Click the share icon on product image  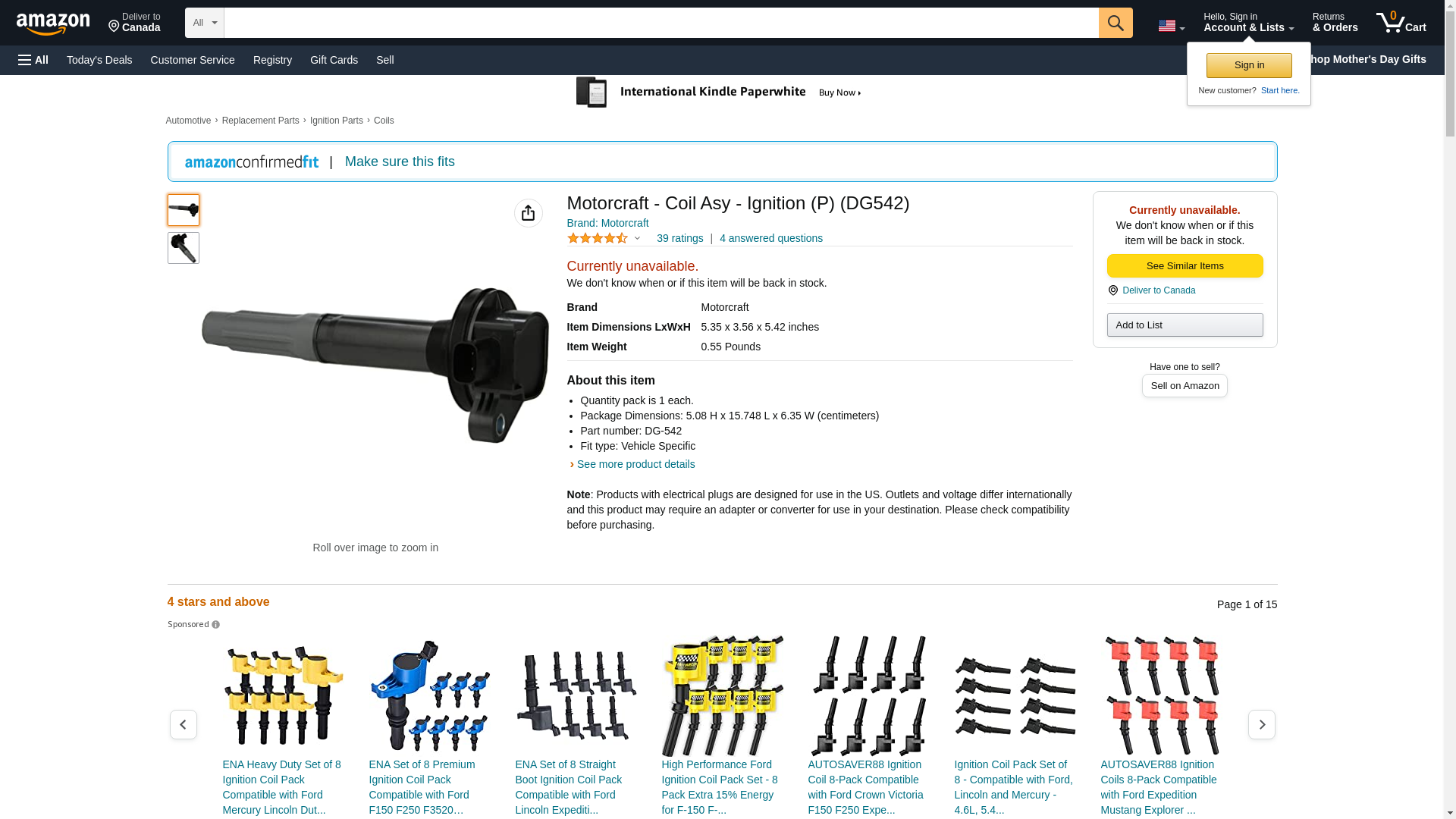coord(529,213)
